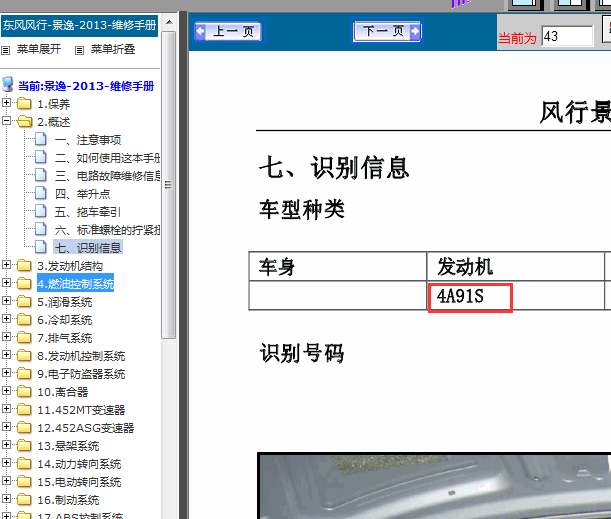
Task: Click the open folder icon of 2.概述
Action: pyautogui.click(x=25, y=122)
